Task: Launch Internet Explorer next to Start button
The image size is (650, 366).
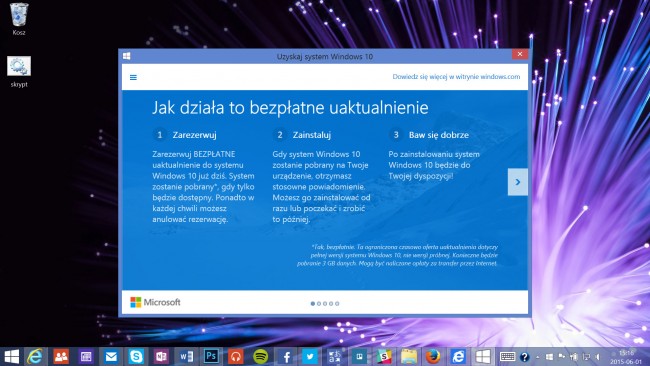Action: [x=35, y=356]
